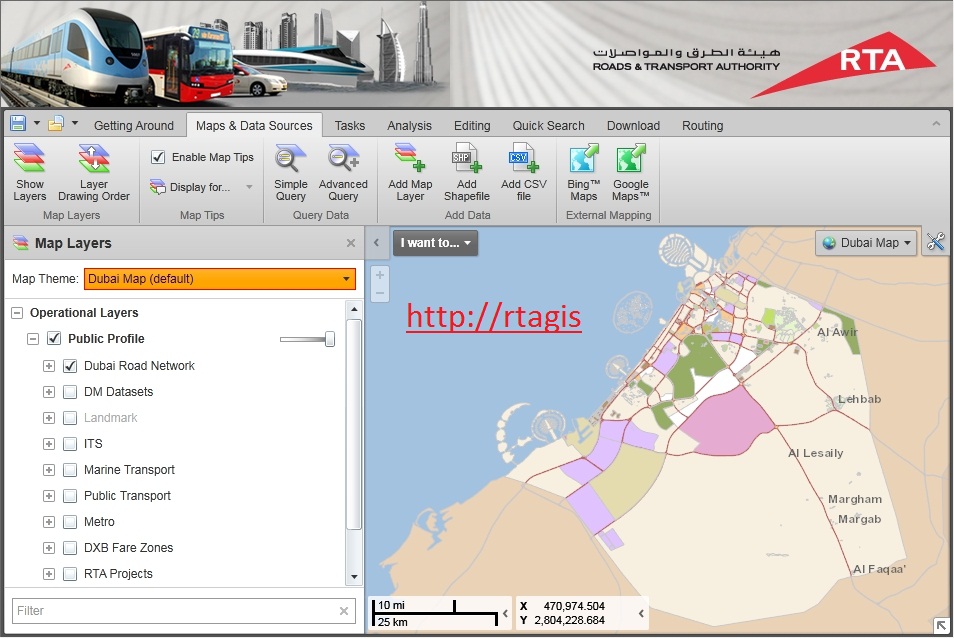Open the Dubai Map selector on the map
Viewport: 954px width, 639px height.
[x=866, y=242]
